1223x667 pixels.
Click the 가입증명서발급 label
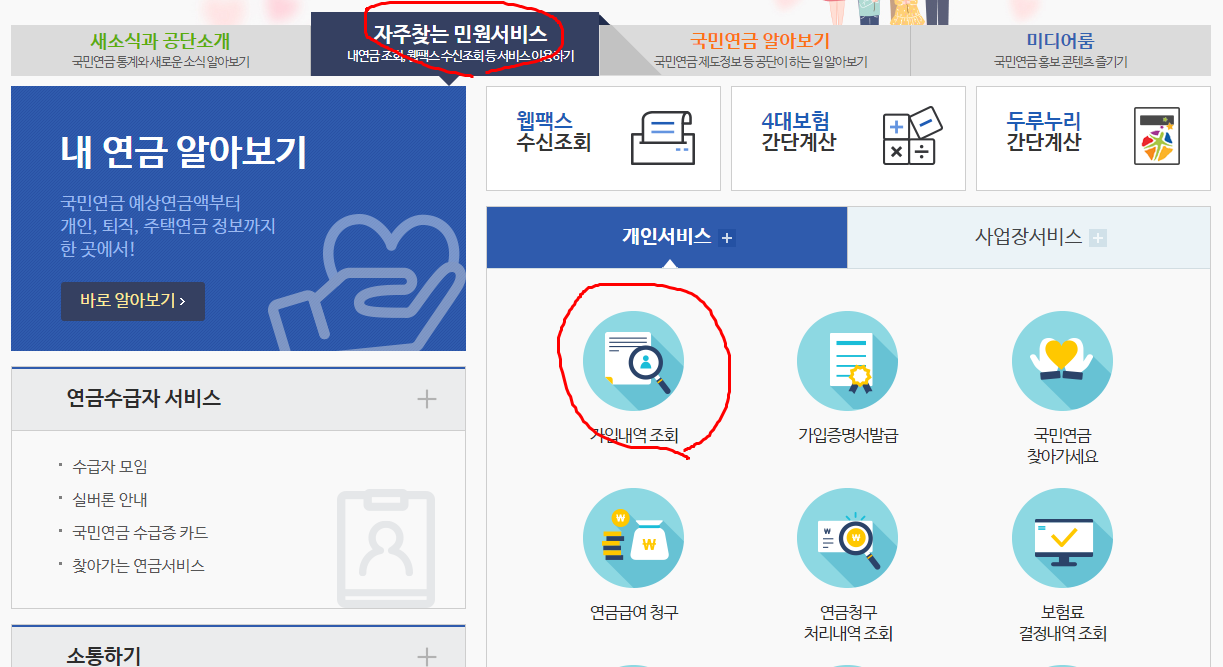[848, 436]
